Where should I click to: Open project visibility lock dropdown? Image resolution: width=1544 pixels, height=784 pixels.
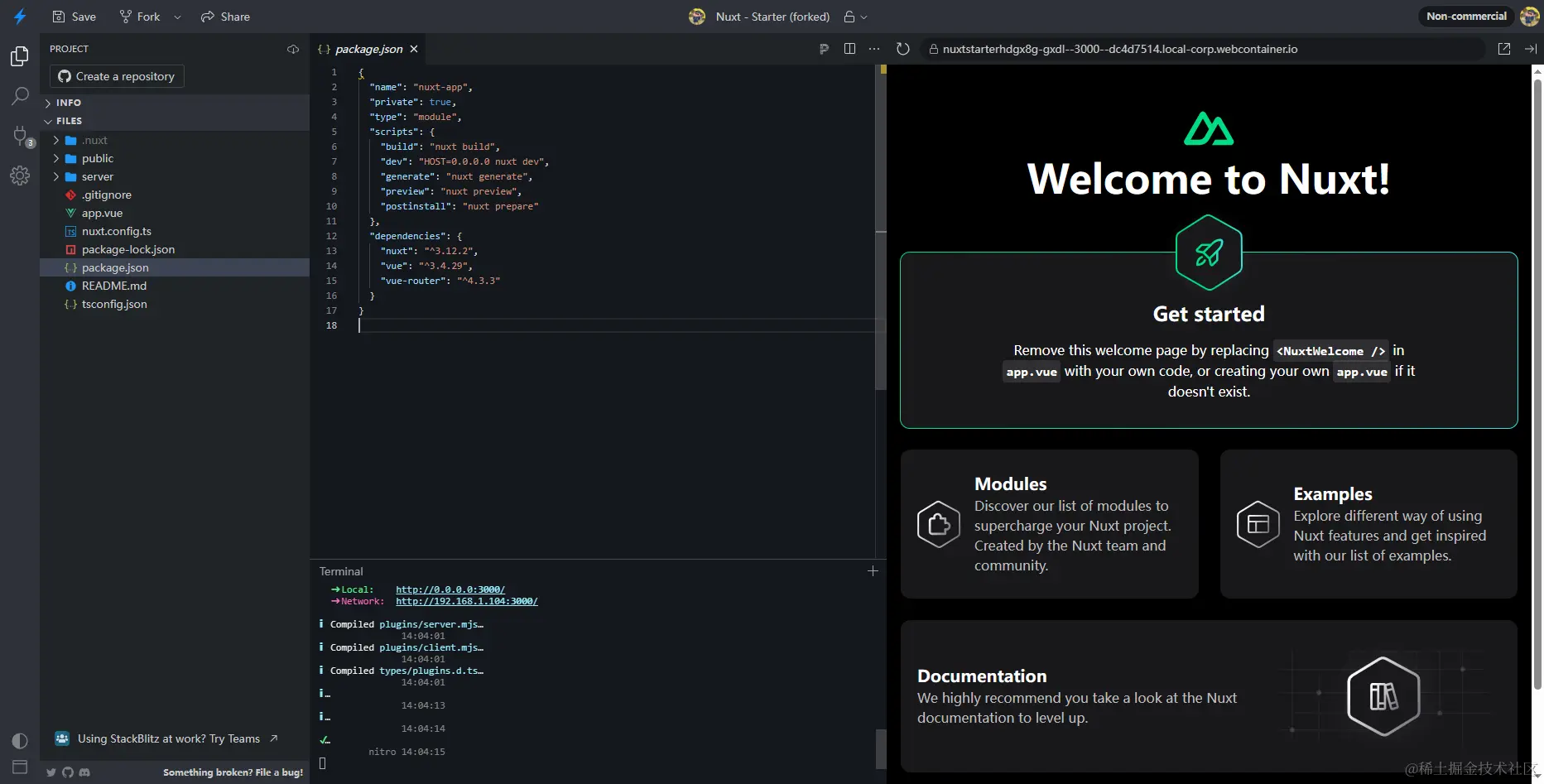click(x=855, y=17)
